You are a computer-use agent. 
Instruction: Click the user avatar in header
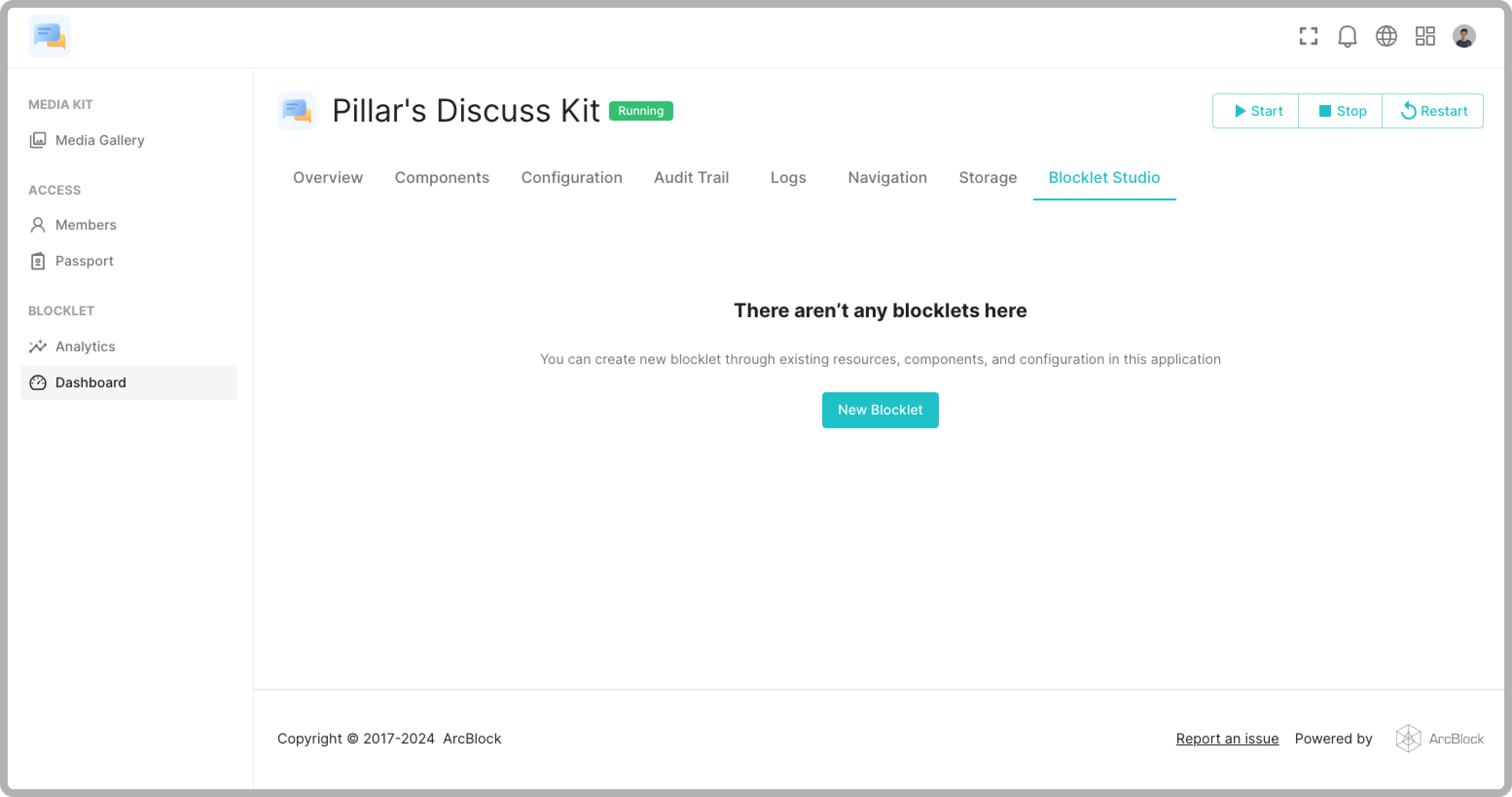1464,36
